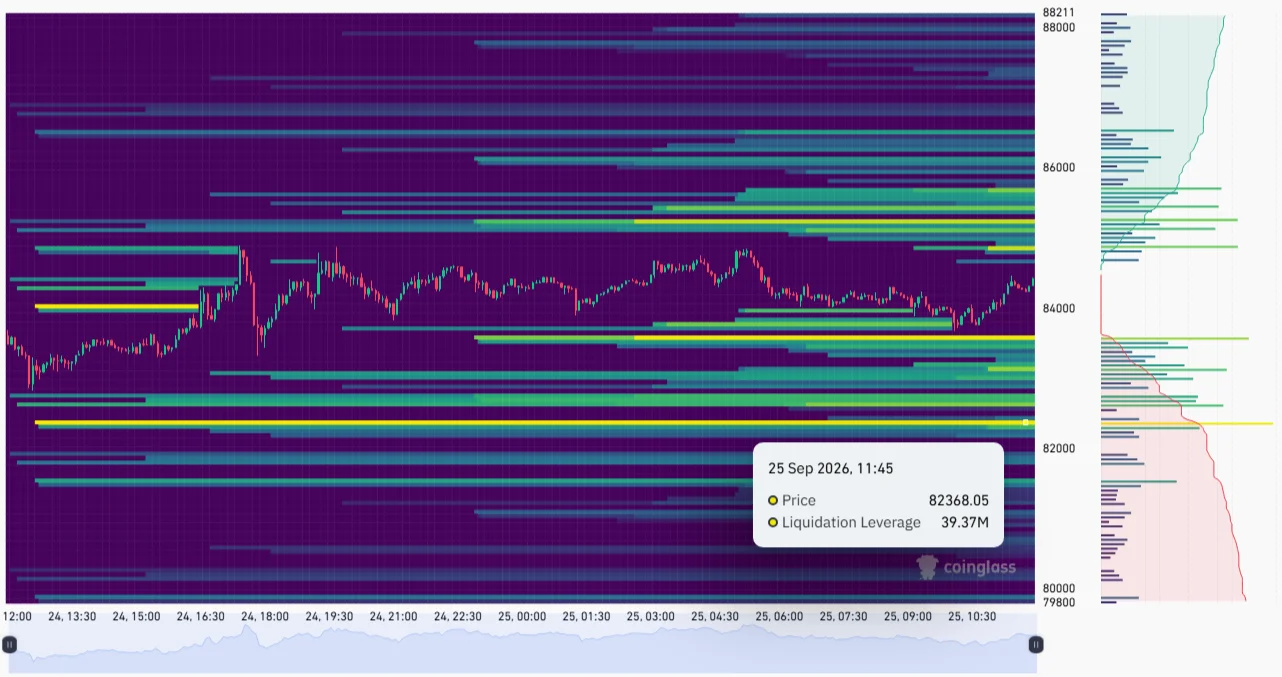Click the "88000" price axis label
The width and height of the screenshot is (1282, 677).
coord(1059,27)
